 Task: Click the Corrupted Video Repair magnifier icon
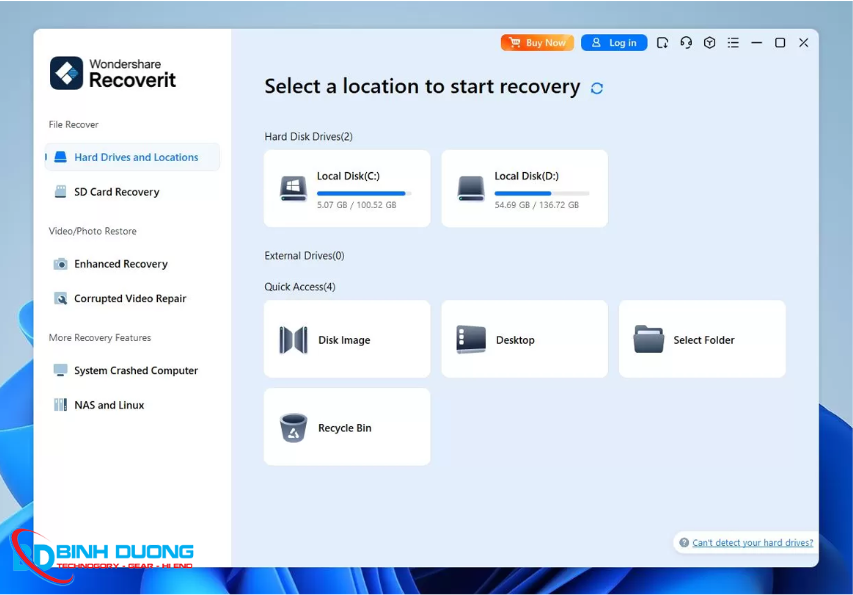[60, 299]
